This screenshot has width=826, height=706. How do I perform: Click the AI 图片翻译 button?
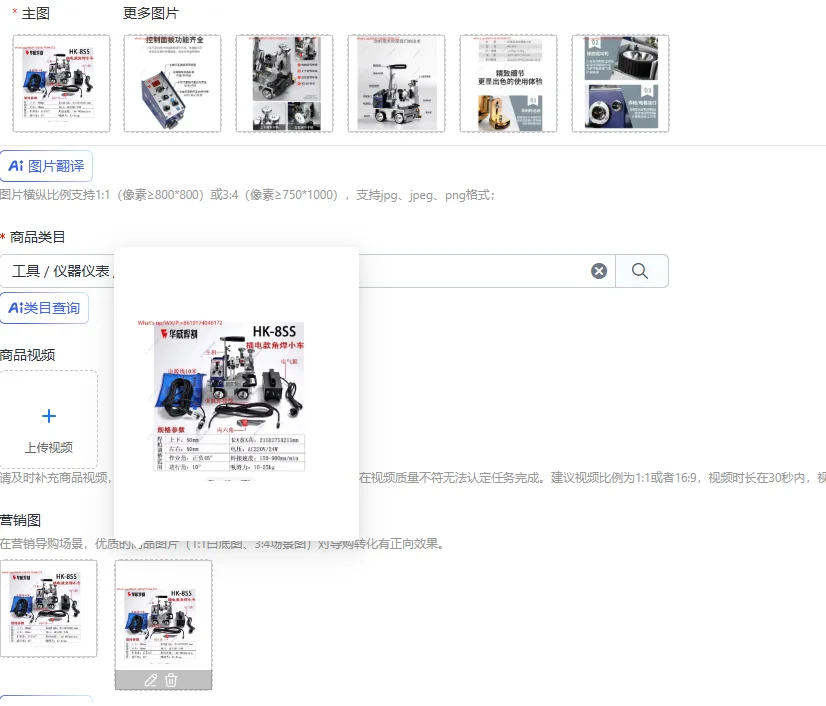tap(46, 166)
